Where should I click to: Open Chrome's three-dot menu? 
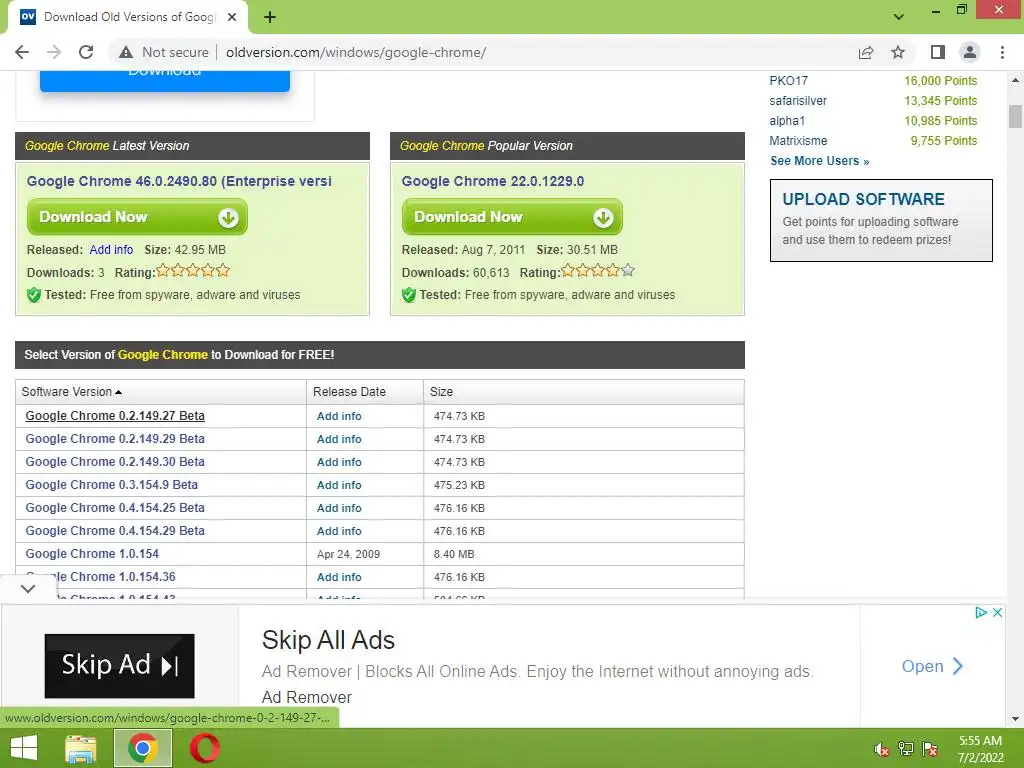pos(1002,52)
